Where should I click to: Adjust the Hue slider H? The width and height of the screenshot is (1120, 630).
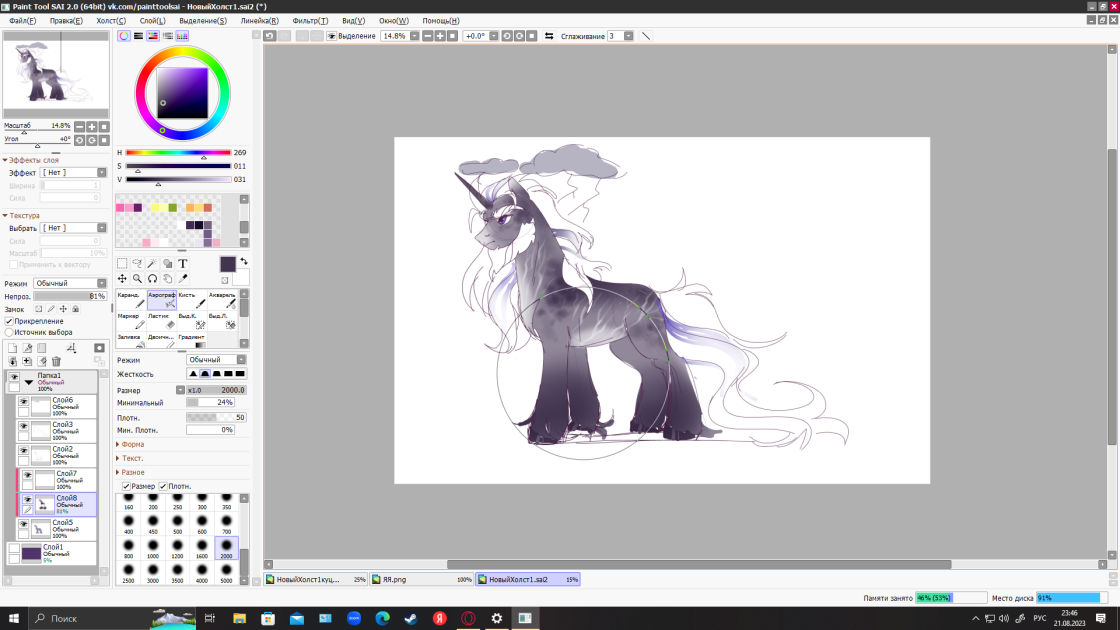point(179,153)
